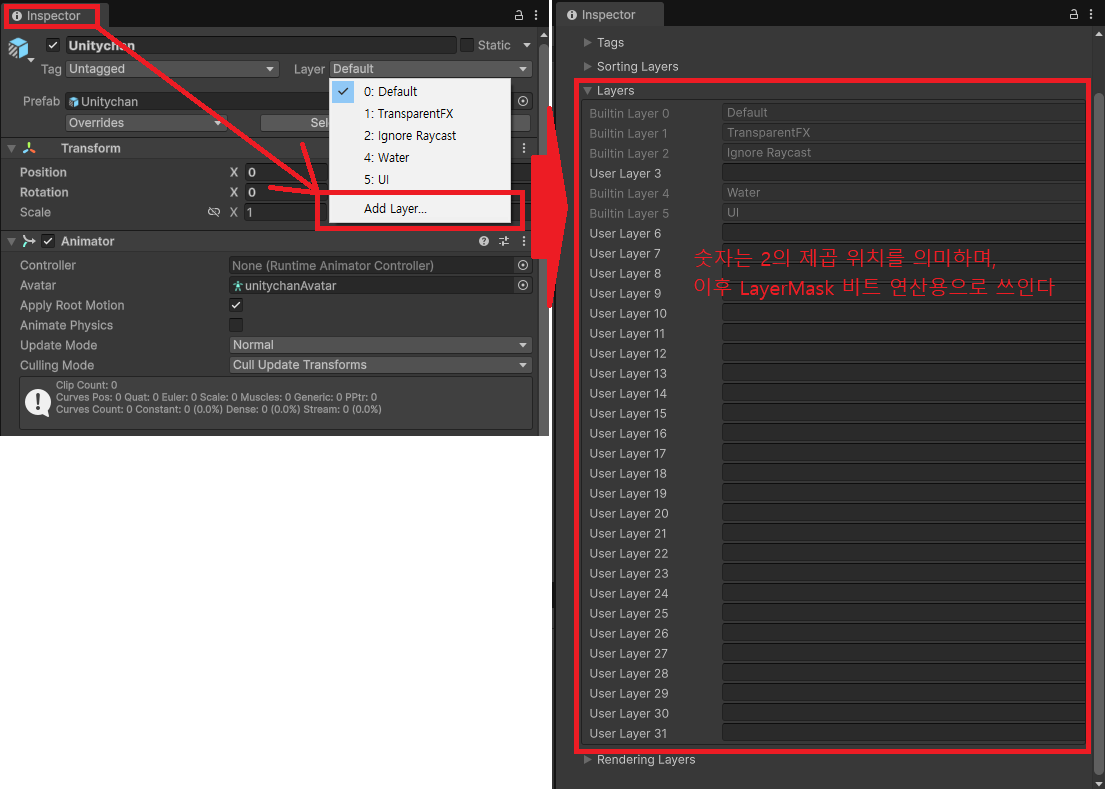This screenshot has width=1105, height=789.
Task: Open the Static dropdown arrow
Action: (x=526, y=45)
